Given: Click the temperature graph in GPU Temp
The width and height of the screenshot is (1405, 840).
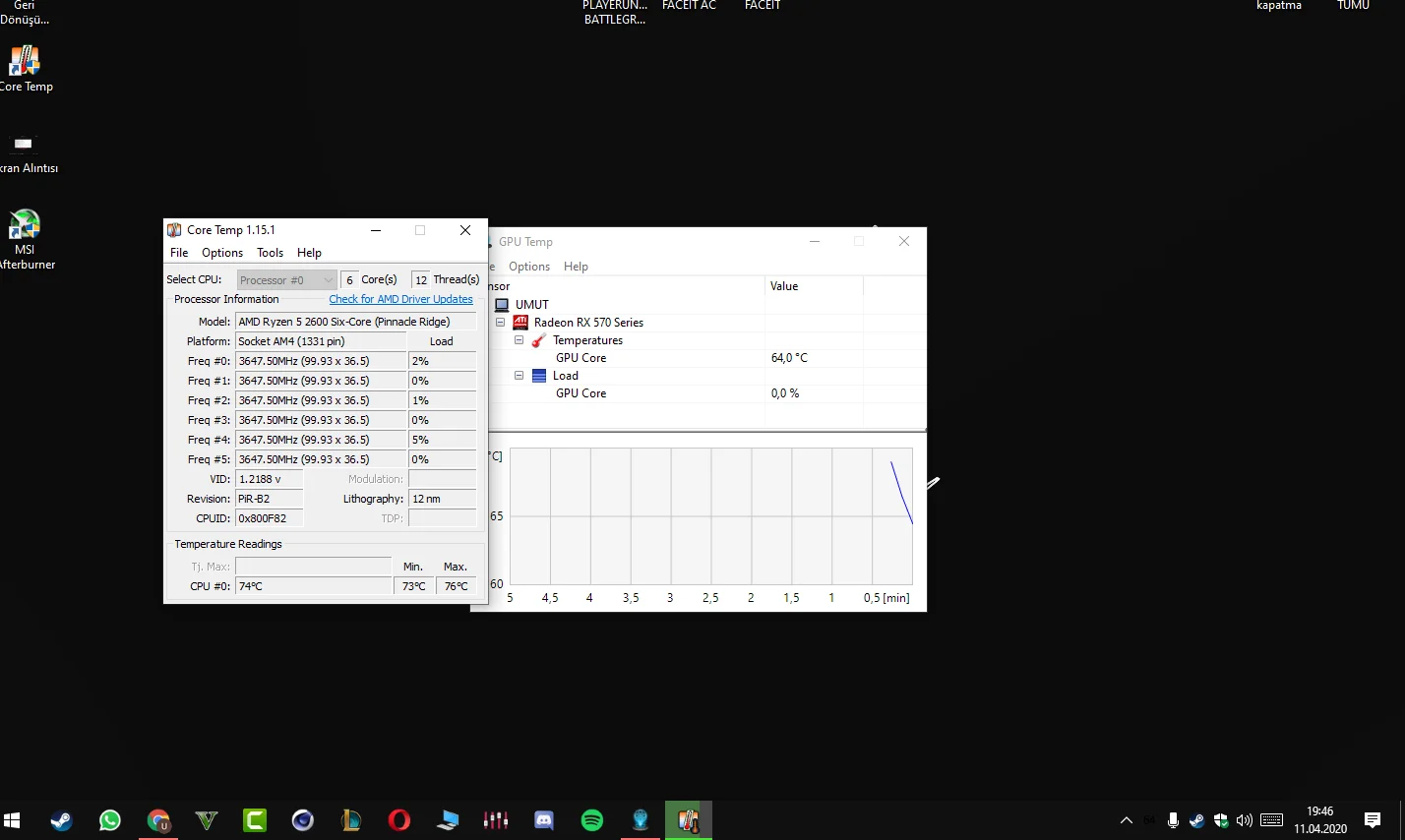Looking at the screenshot, I should click(x=711, y=516).
